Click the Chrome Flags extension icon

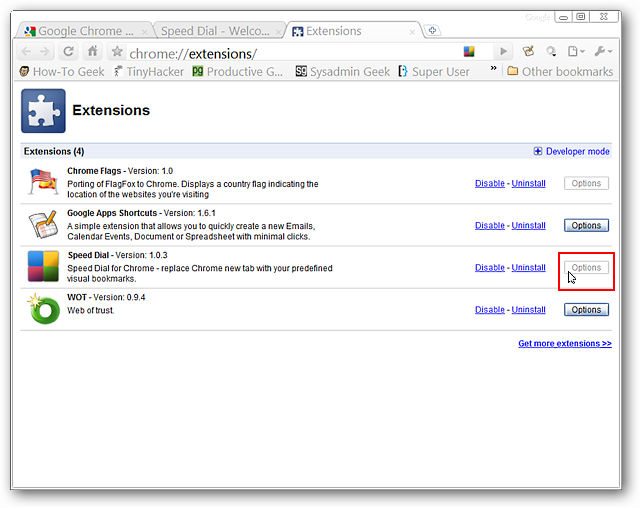pos(43,183)
